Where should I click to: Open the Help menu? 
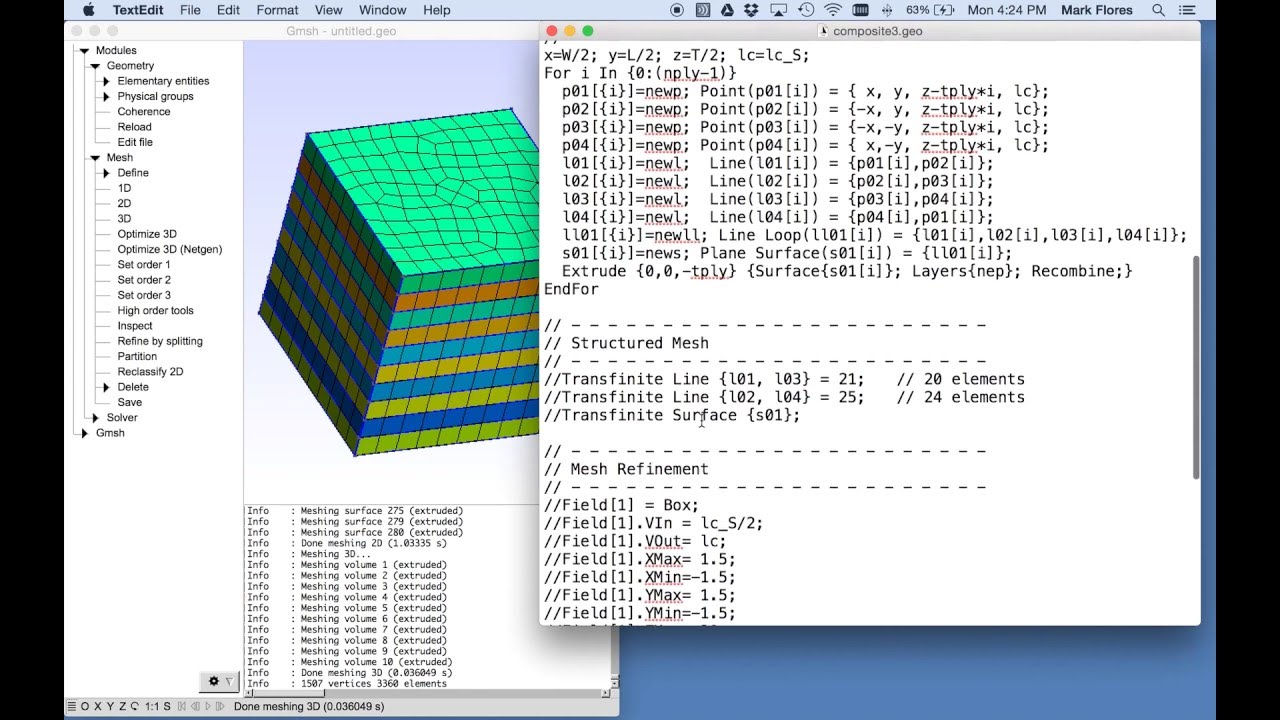tap(436, 10)
